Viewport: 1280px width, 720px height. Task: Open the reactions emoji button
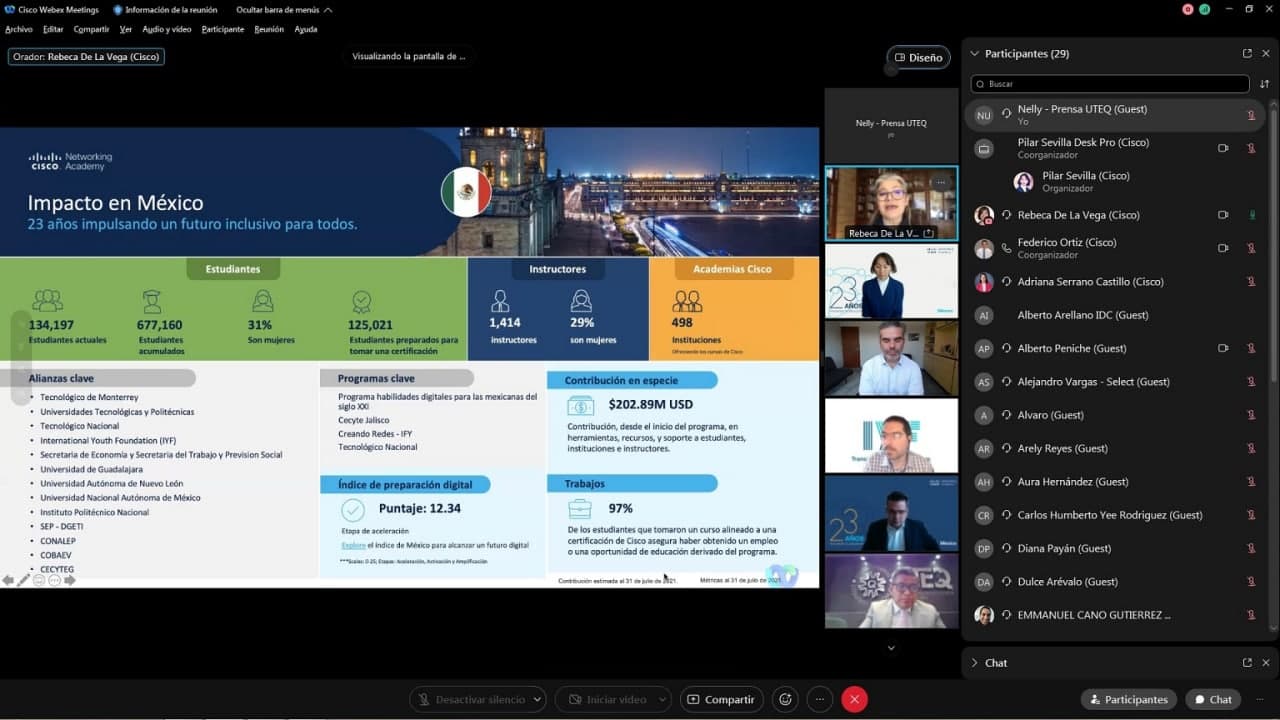pos(786,700)
